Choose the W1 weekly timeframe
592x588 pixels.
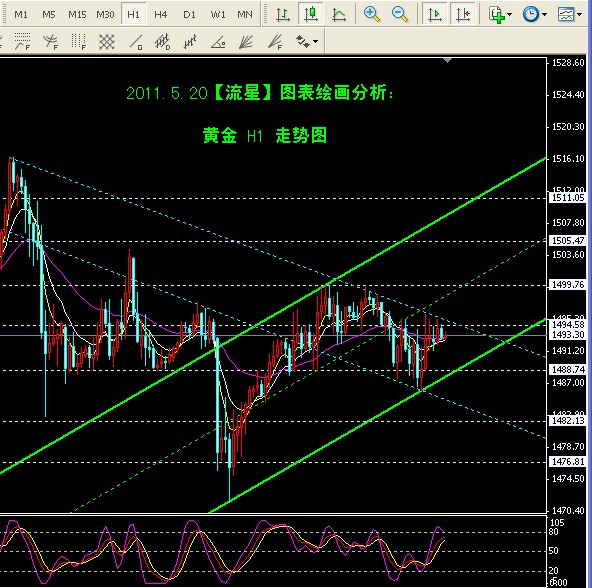(217, 14)
